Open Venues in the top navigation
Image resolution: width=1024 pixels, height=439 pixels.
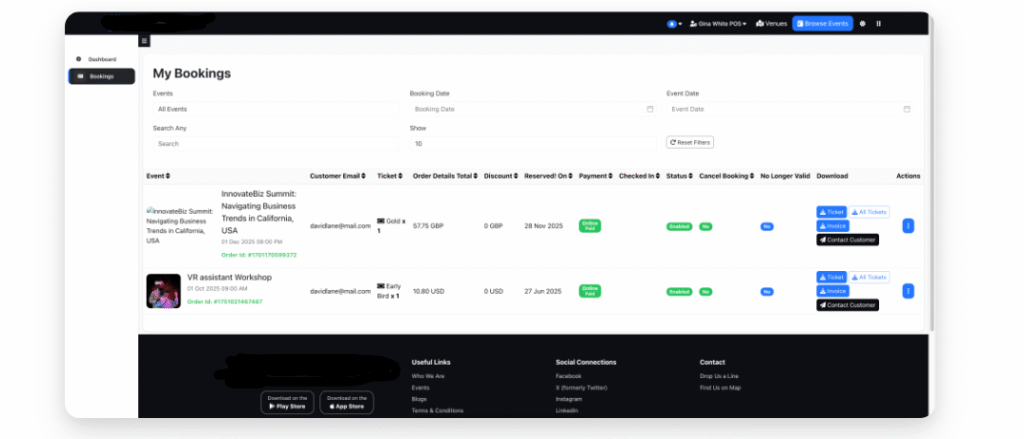771,23
